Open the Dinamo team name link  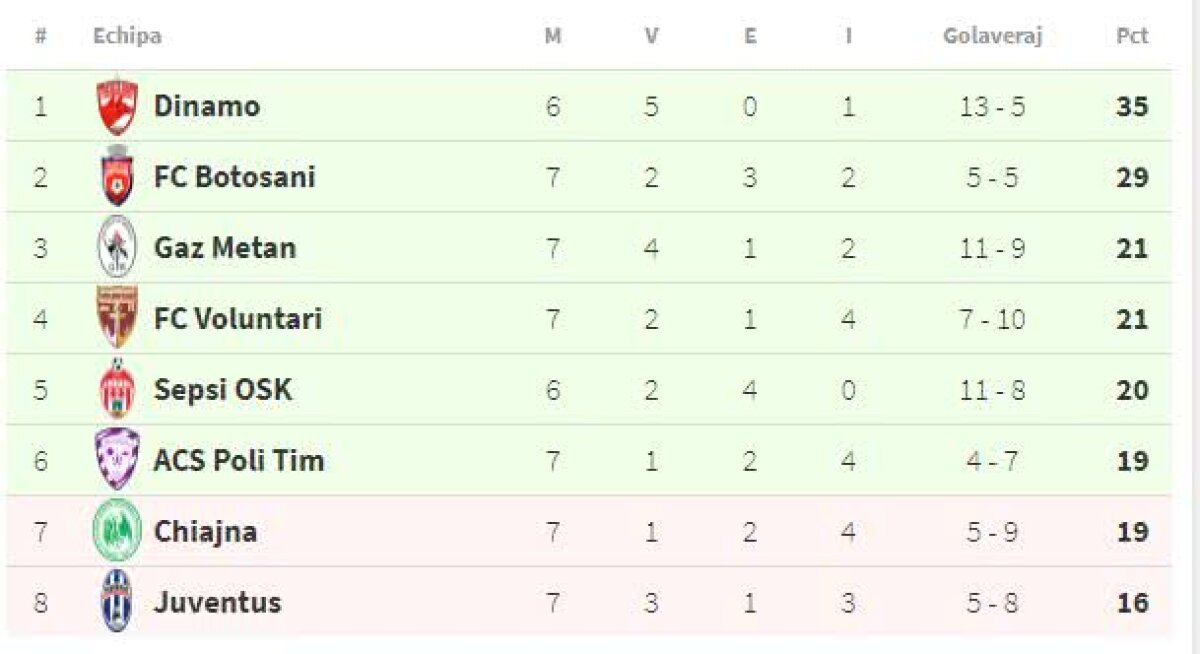click(207, 106)
